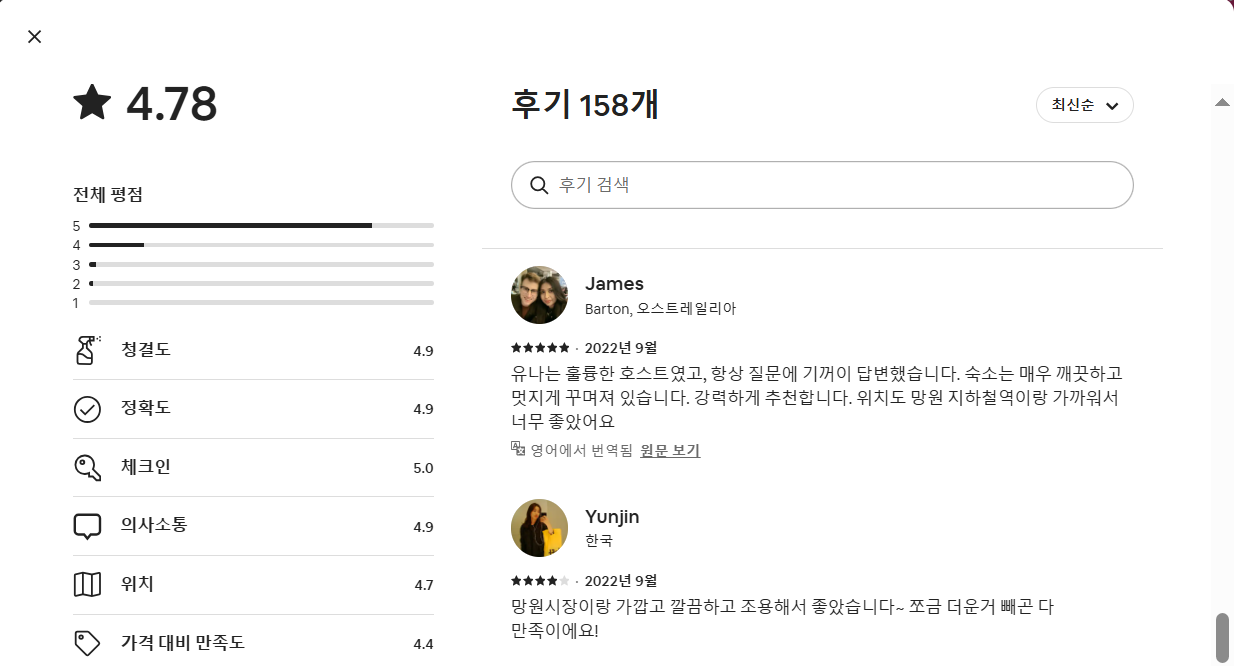Image resolution: width=1234 pixels, height=666 pixels.
Task: Close the reviews modal with X
Action: [35, 37]
